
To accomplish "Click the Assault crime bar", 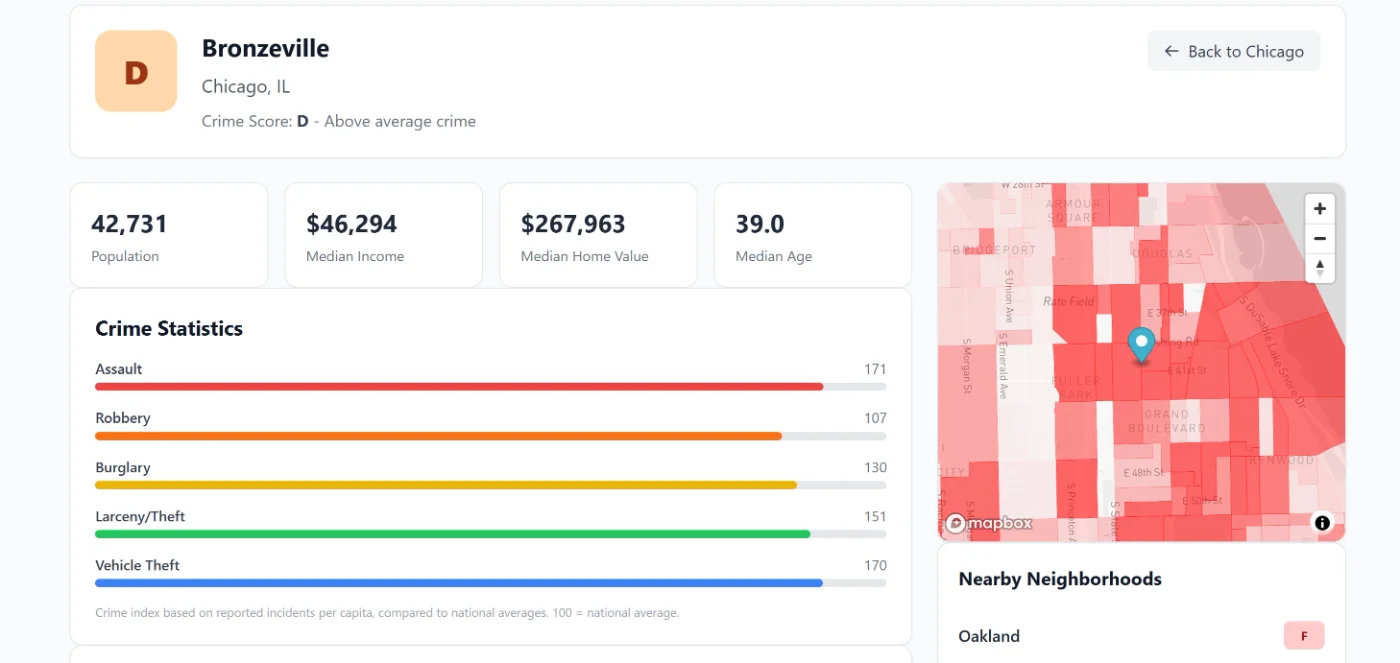I will 490,386.
